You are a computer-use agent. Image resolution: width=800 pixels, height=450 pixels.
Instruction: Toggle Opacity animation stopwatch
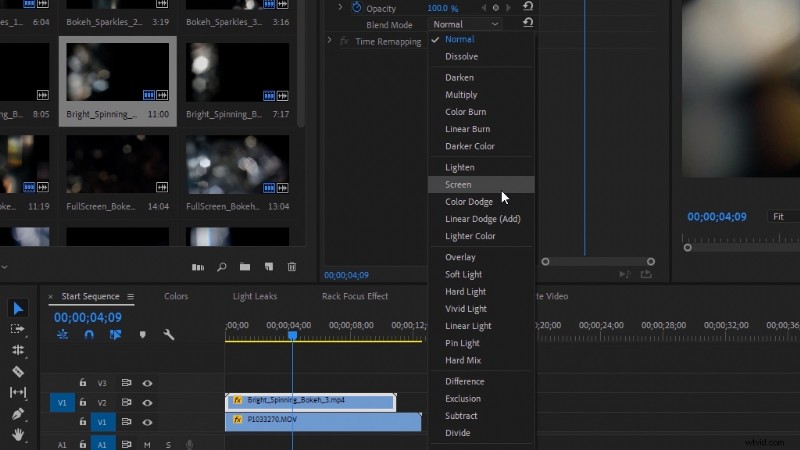click(356, 8)
